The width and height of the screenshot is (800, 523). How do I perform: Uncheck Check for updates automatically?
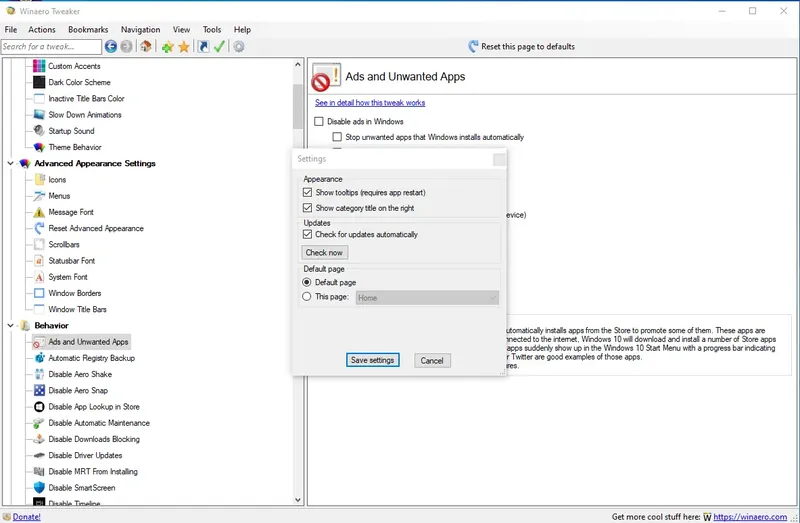point(307,234)
